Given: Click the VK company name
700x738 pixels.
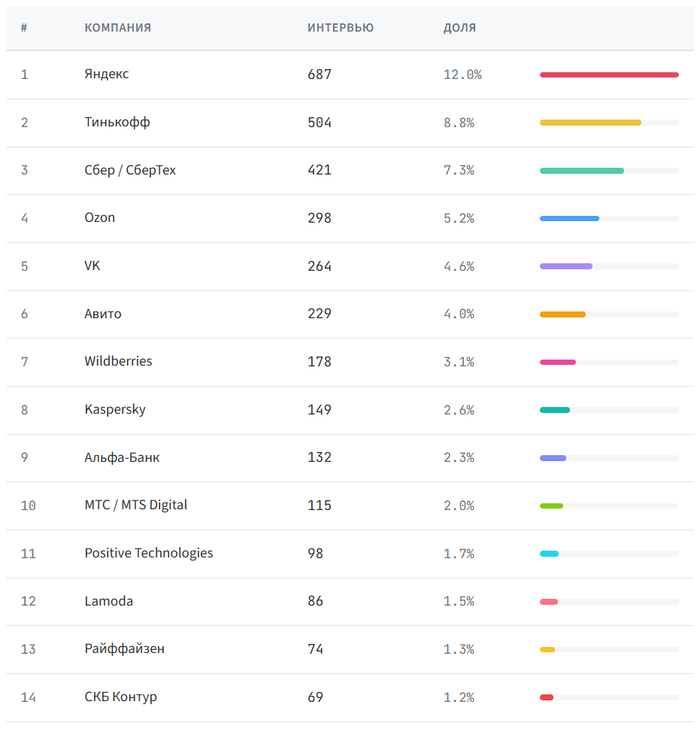Looking at the screenshot, I should [93, 266].
